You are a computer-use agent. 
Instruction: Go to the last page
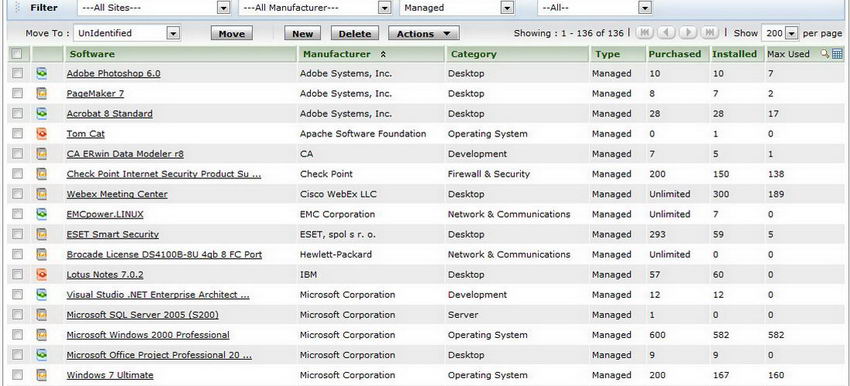click(710, 33)
